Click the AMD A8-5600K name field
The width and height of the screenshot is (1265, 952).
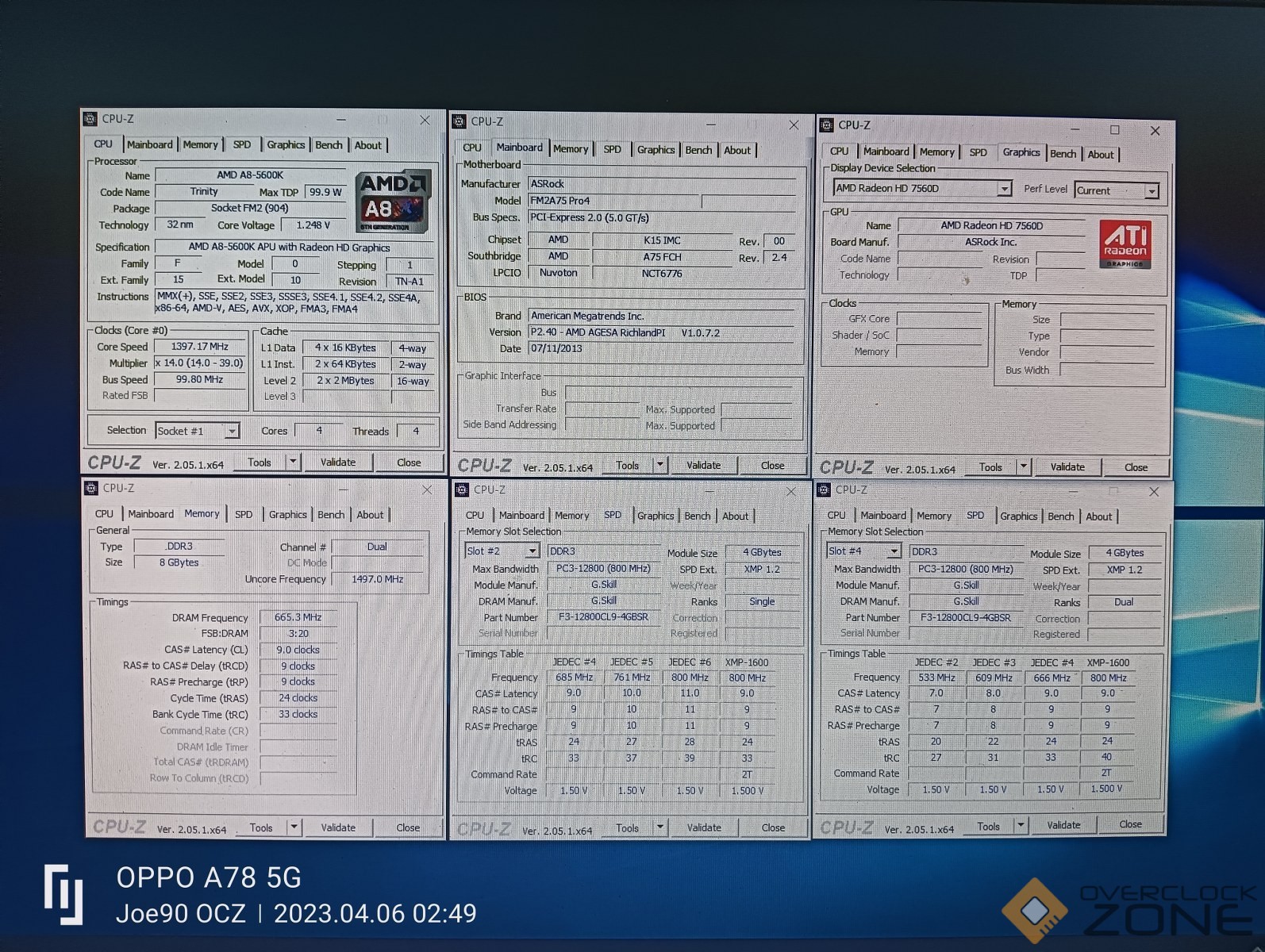pyautogui.click(x=250, y=175)
